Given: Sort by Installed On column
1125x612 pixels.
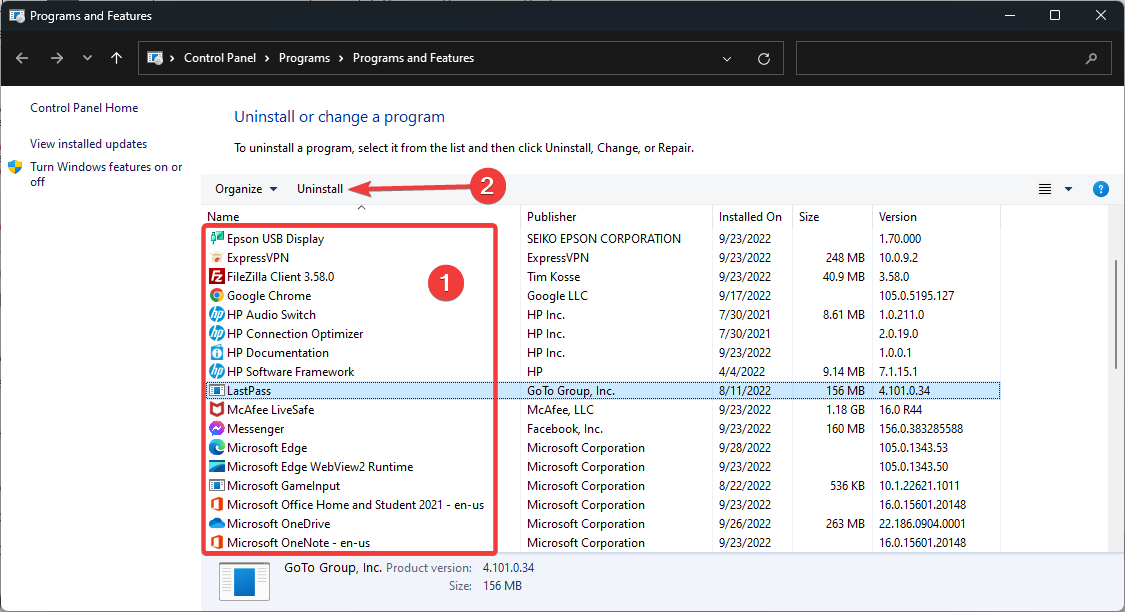Looking at the screenshot, I should 752,216.
